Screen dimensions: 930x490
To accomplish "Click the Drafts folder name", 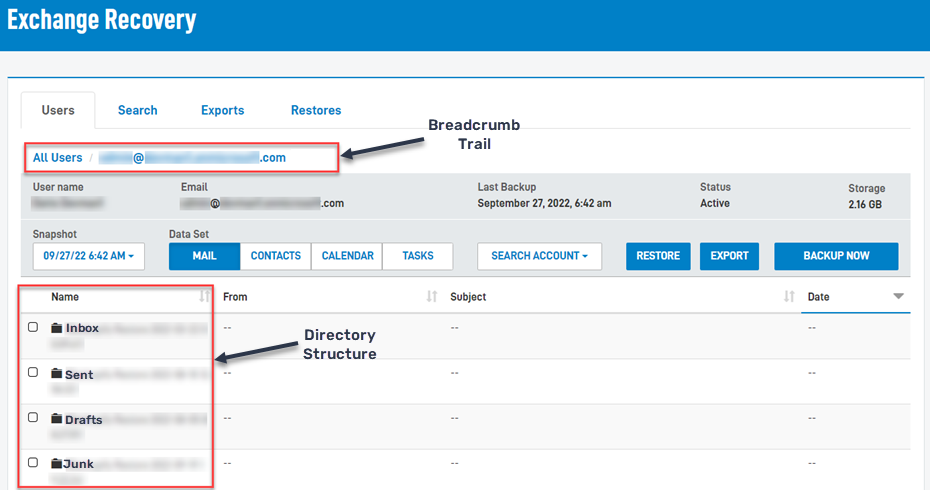I will pos(84,419).
